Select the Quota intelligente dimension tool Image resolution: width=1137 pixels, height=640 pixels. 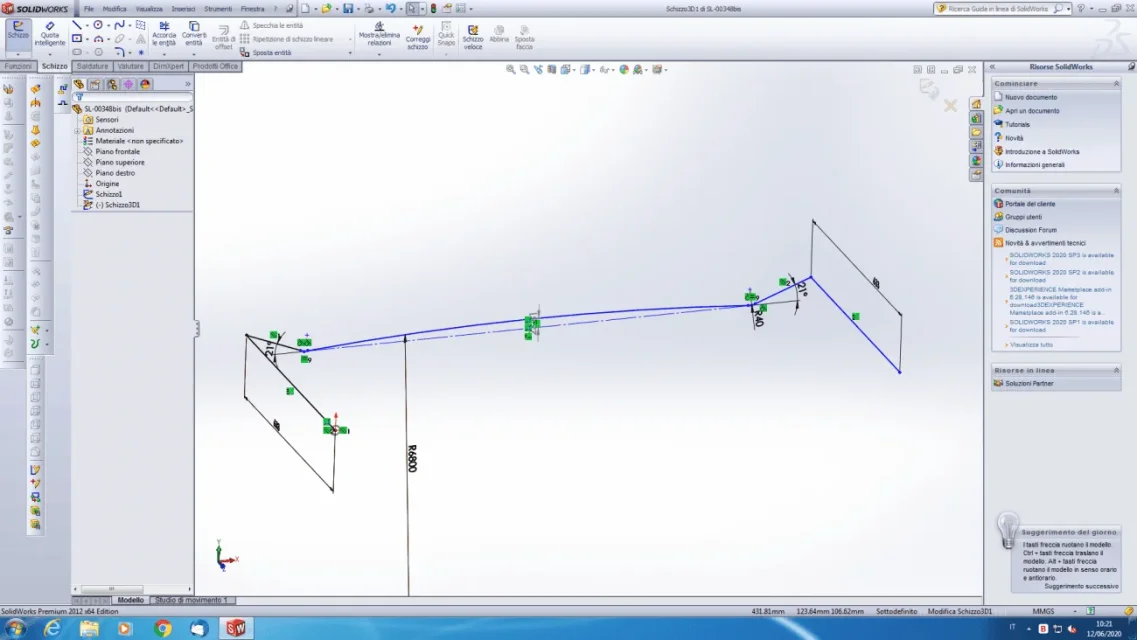click(x=49, y=33)
